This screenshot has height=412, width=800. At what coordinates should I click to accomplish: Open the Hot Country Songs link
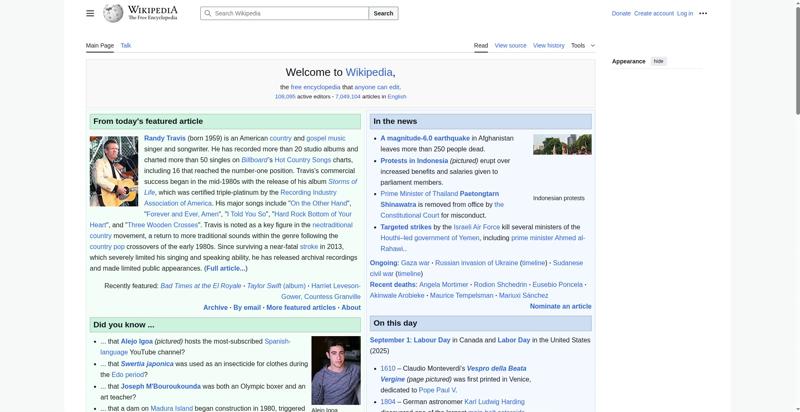click(x=303, y=160)
